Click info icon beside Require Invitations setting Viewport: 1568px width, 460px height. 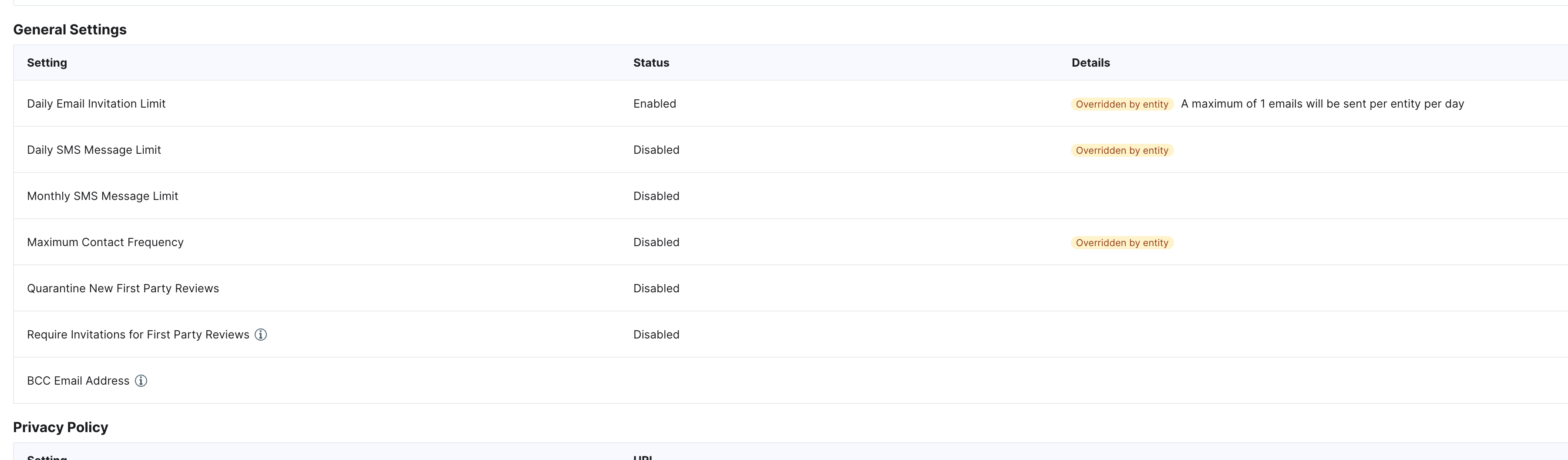click(x=260, y=335)
